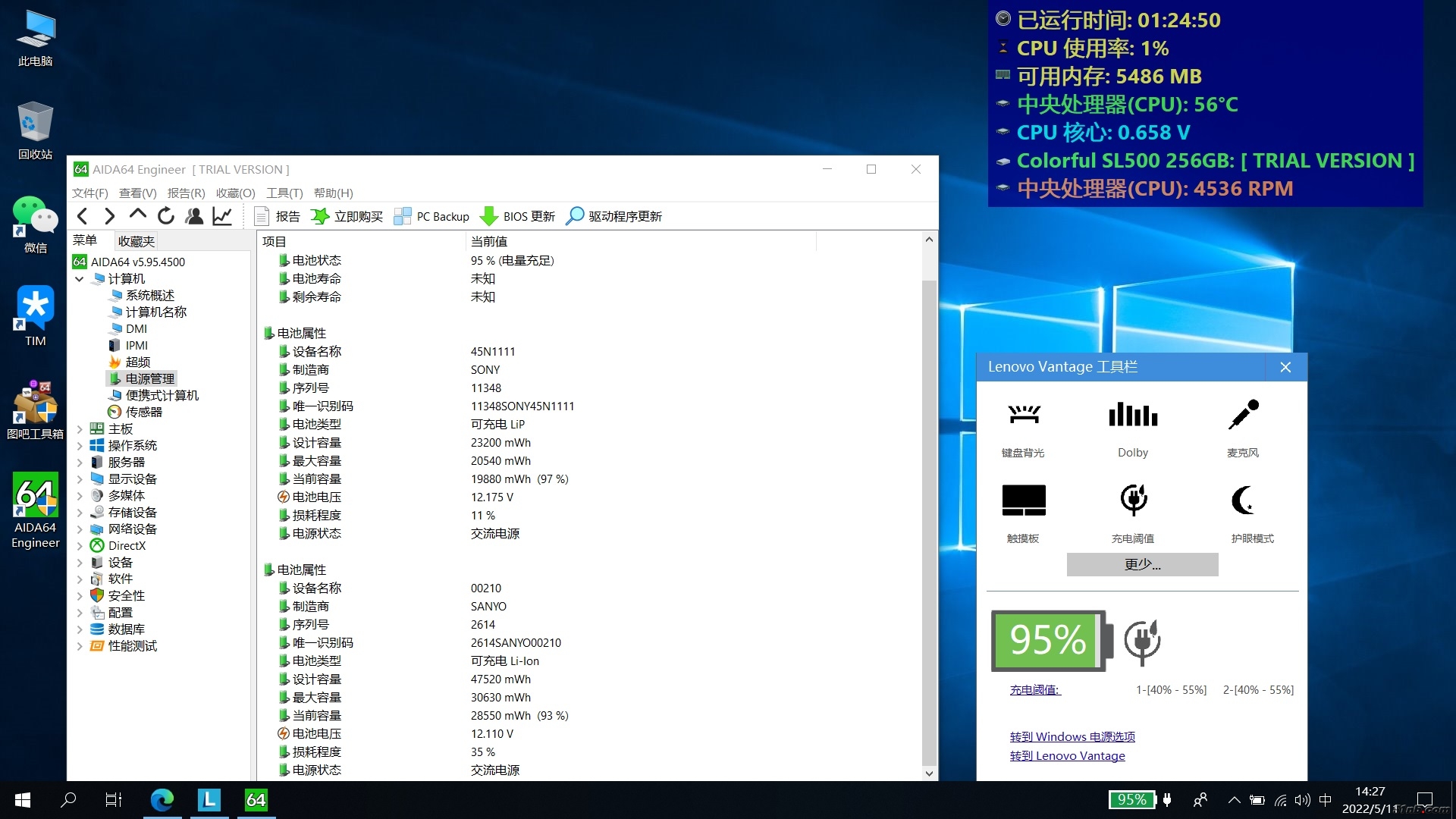Screen dimensions: 1456x819
Task: Open the graph chart icon in toolbar
Action: [222, 216]
